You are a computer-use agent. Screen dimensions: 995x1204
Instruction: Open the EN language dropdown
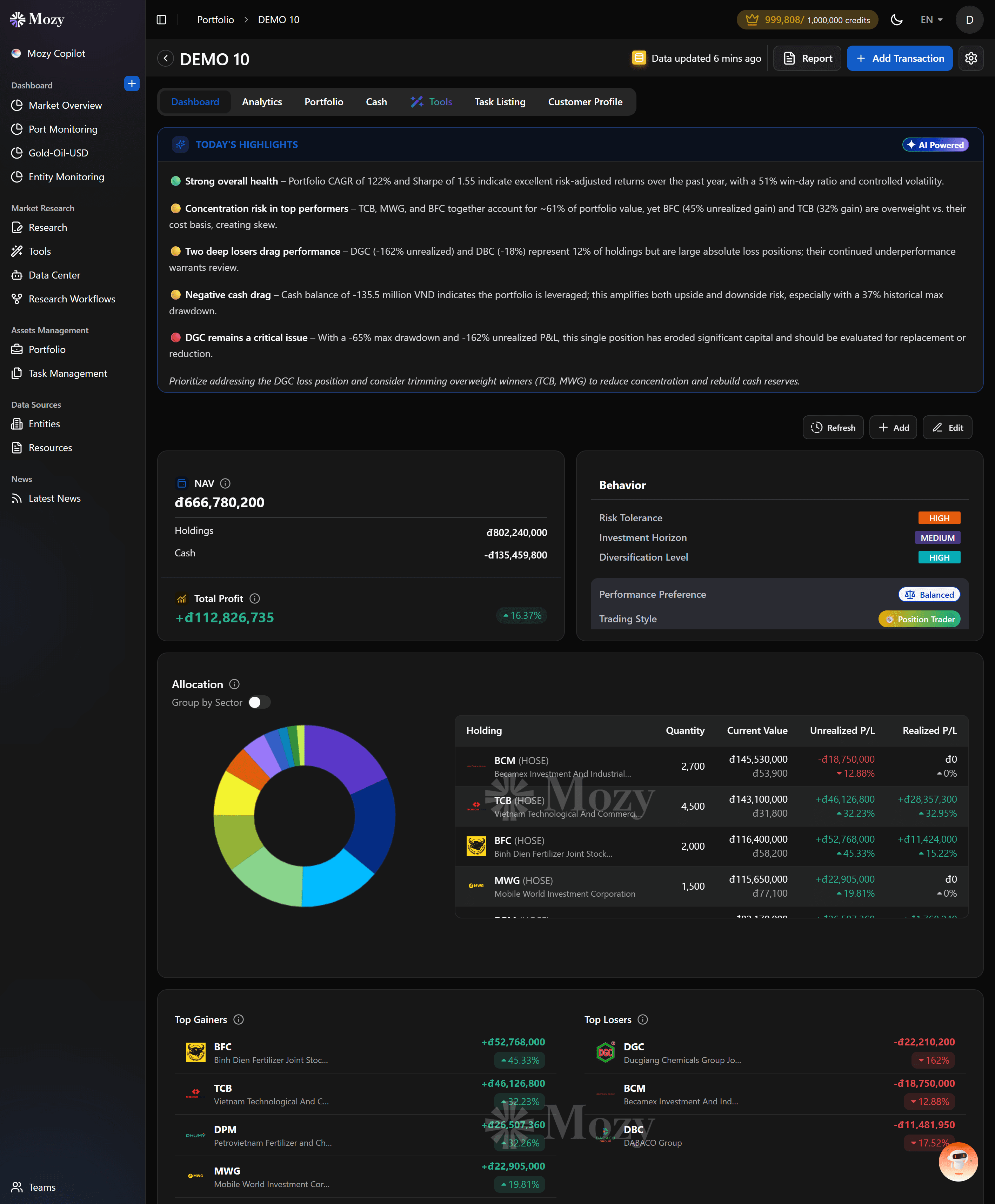931,20
